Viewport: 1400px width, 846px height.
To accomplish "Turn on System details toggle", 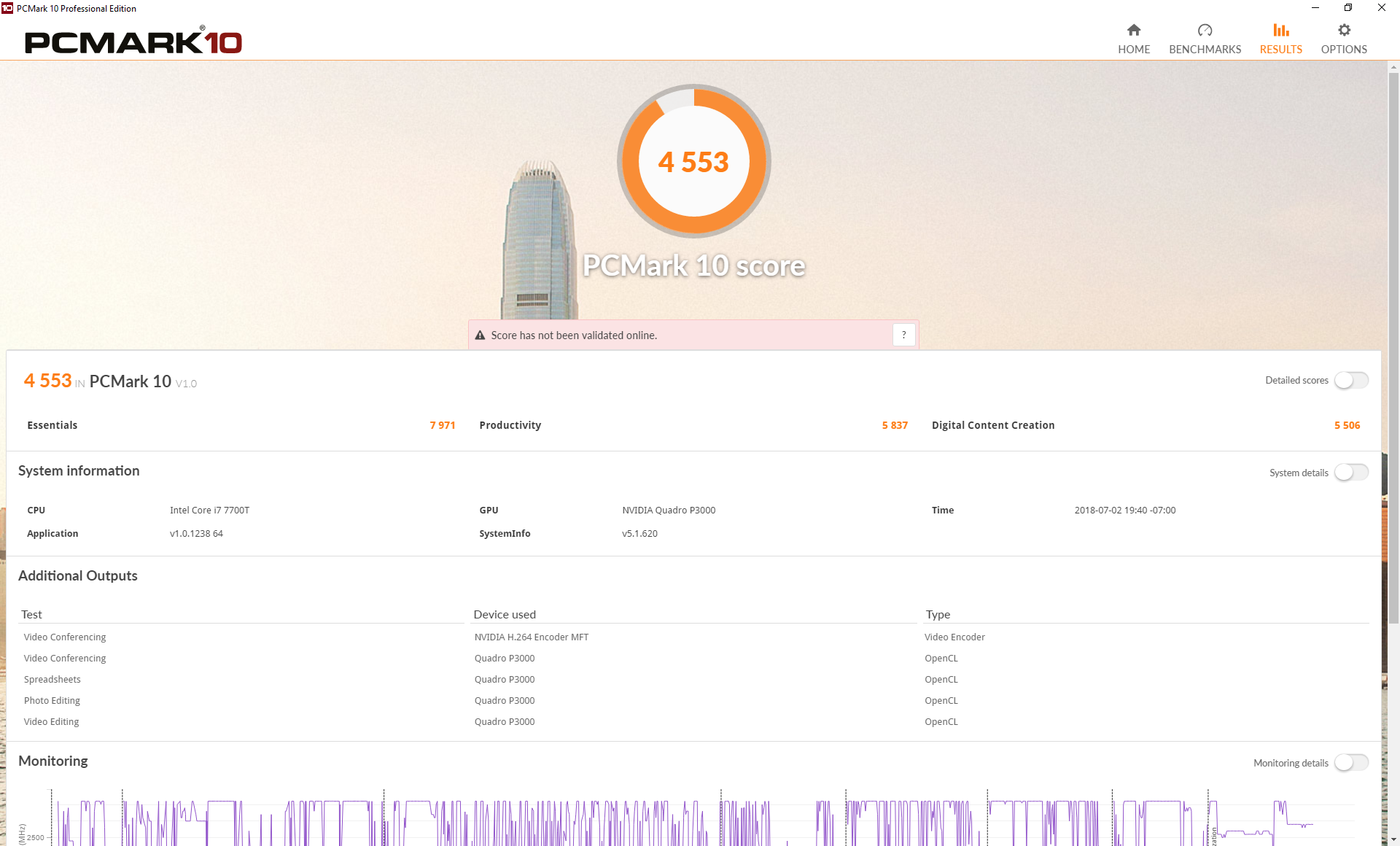I will [1351, 473].
